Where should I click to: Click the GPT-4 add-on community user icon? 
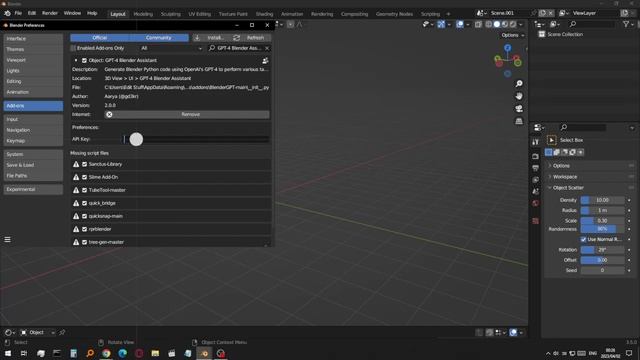coord(265,60)
